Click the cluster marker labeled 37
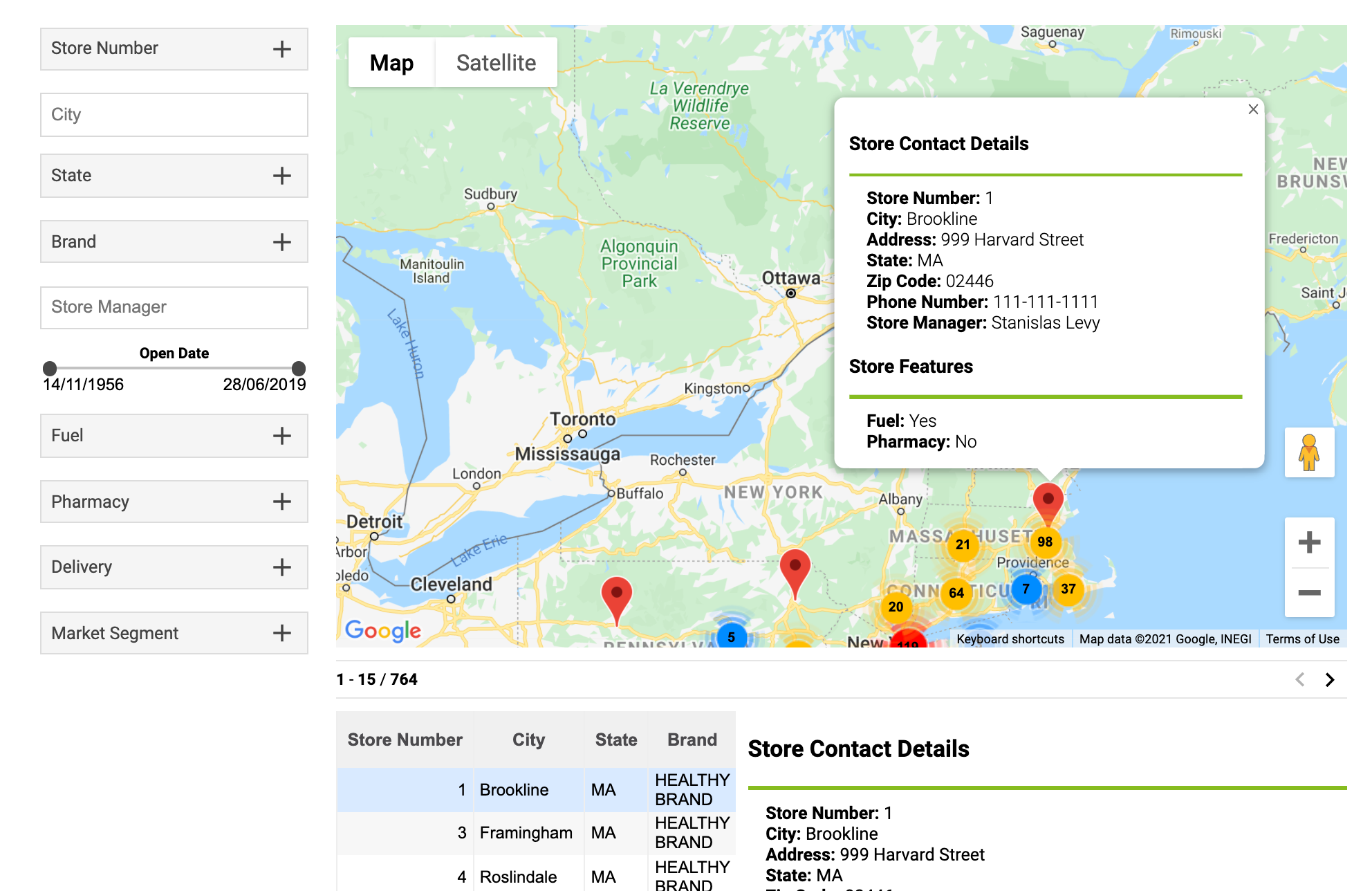Screen dimensions: 1372x891 [x=1068, y=589]
